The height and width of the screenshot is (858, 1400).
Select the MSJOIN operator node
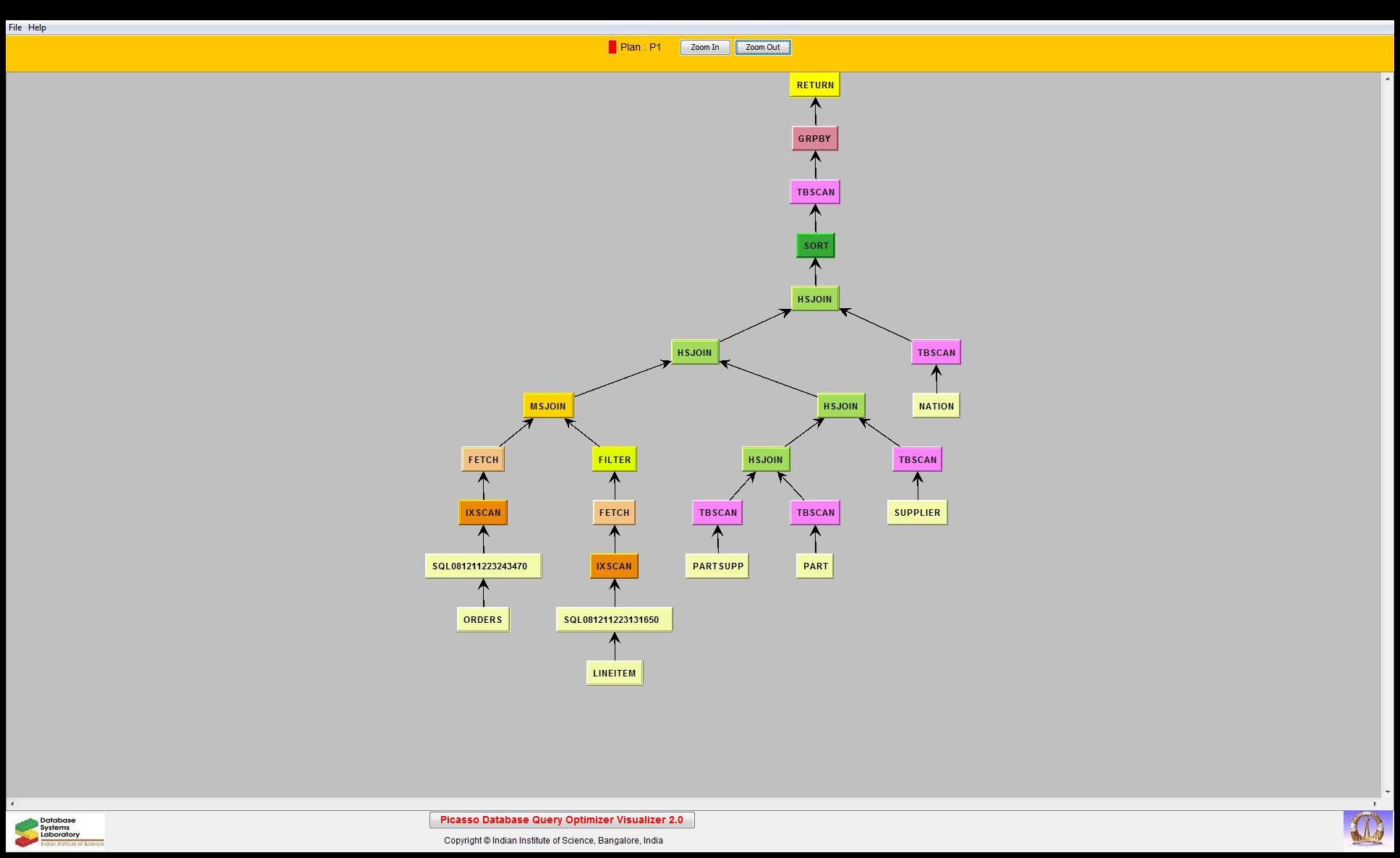point(547,406)
